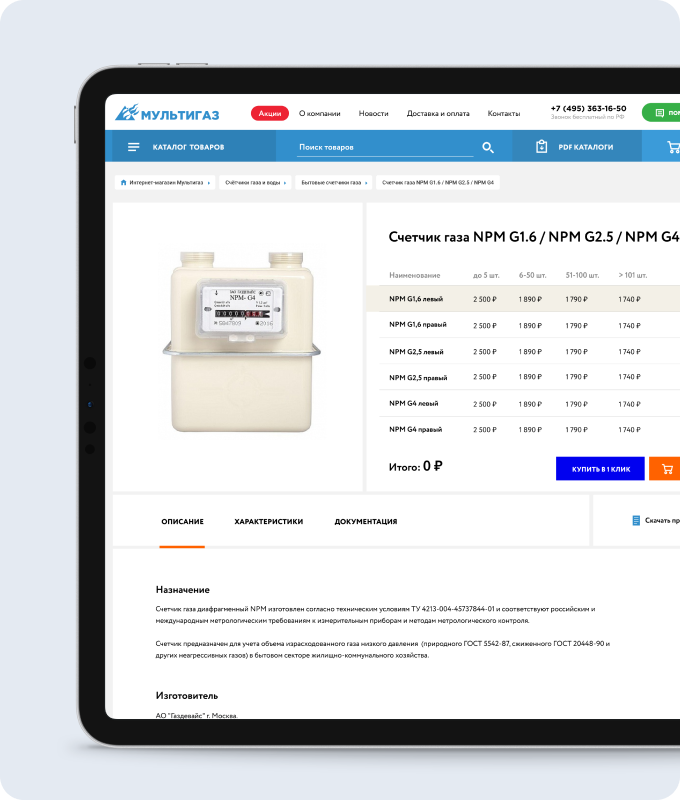This screenshot has width=680, height=800.
Task: Click the Скачать download link
Action: [x=662, y=520]
